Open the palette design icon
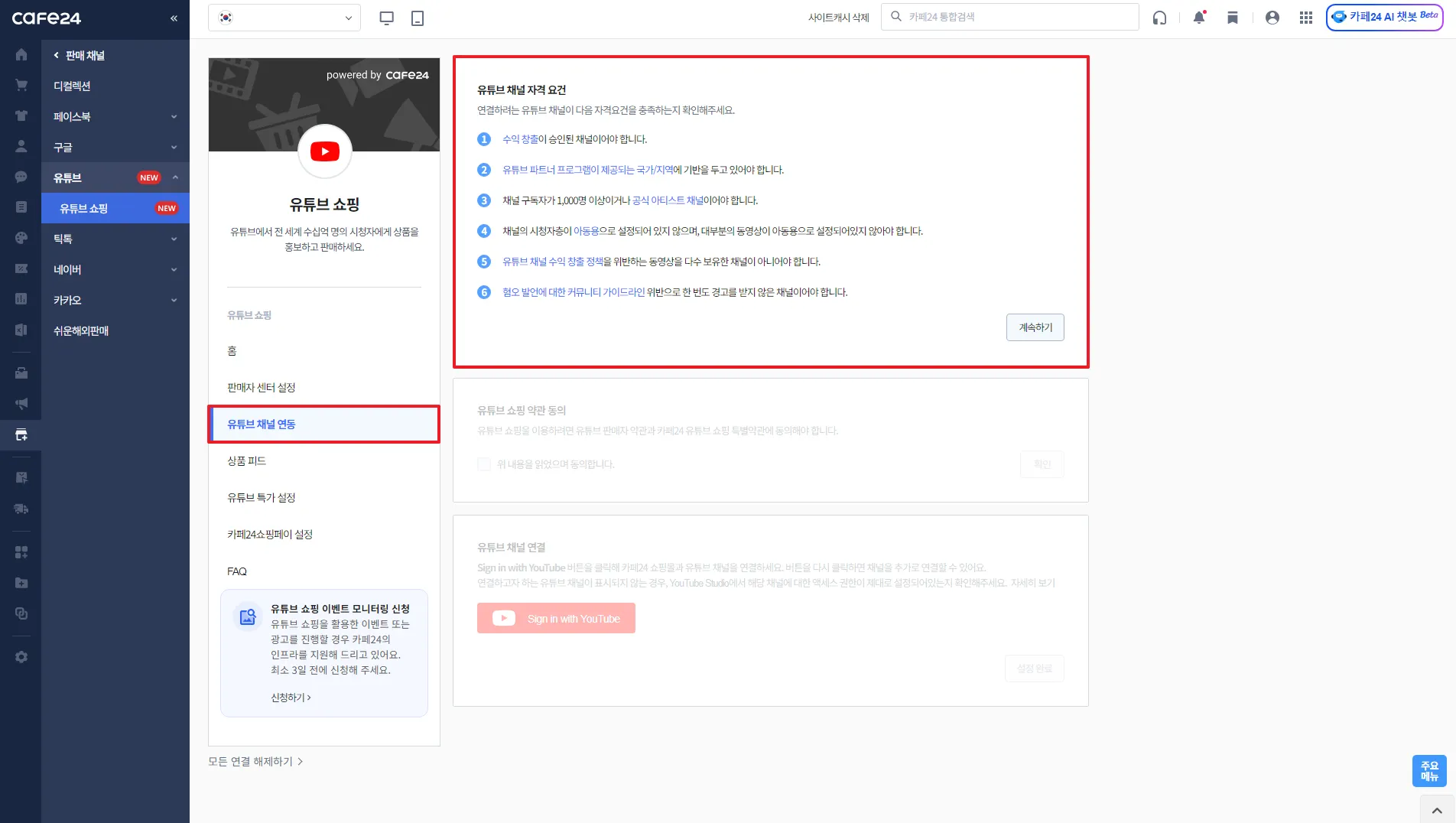Viewport: 1456px width, 823px height. (x=21, y=238)
